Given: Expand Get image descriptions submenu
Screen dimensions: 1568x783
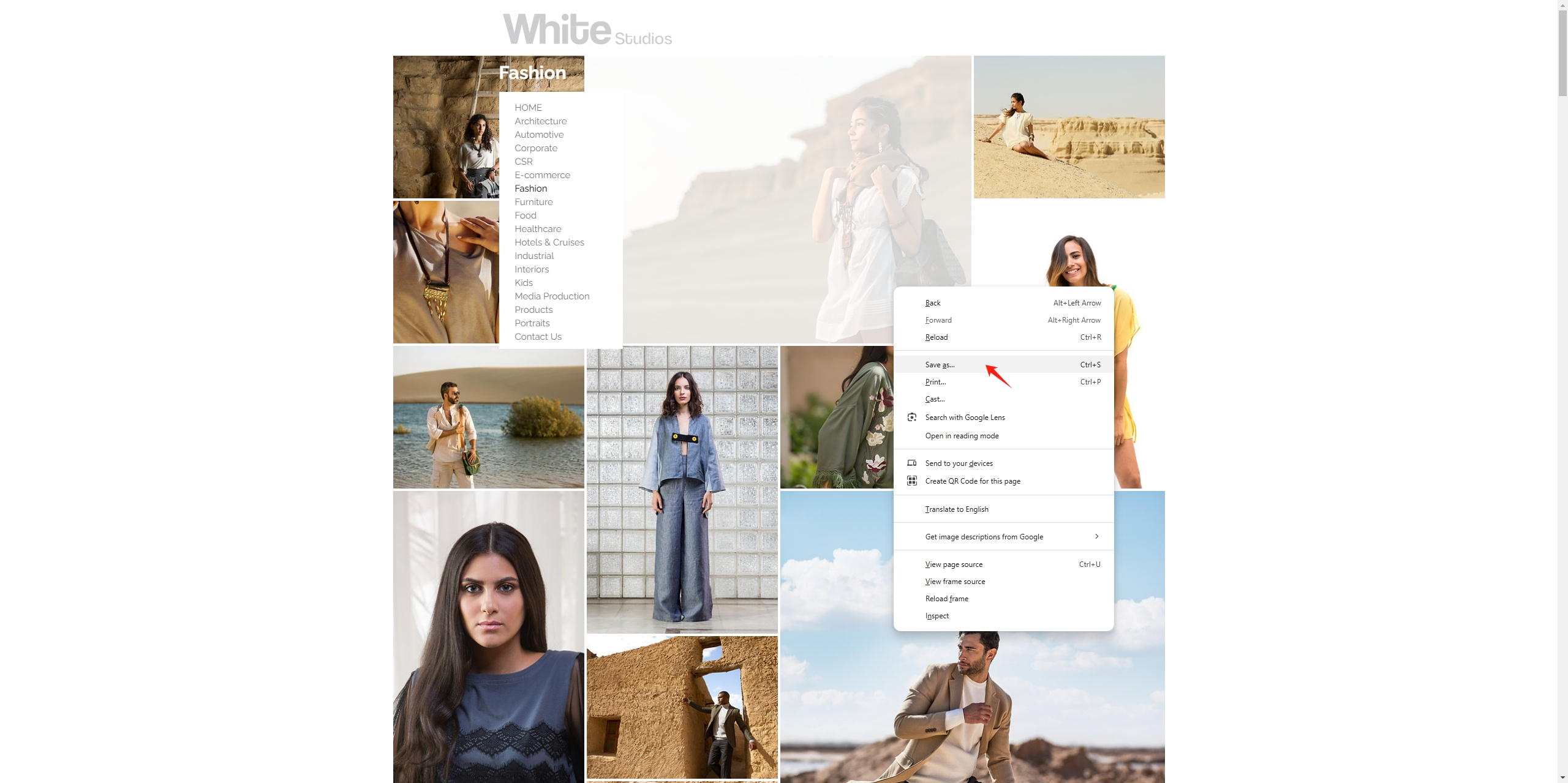Looking at the screenshot, I should [x=1097, y=536].
